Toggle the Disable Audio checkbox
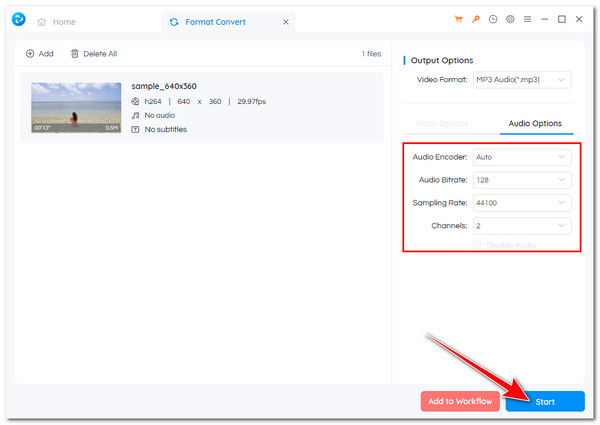The width and height of the screenshot is (600, 425). coord(478,244)
